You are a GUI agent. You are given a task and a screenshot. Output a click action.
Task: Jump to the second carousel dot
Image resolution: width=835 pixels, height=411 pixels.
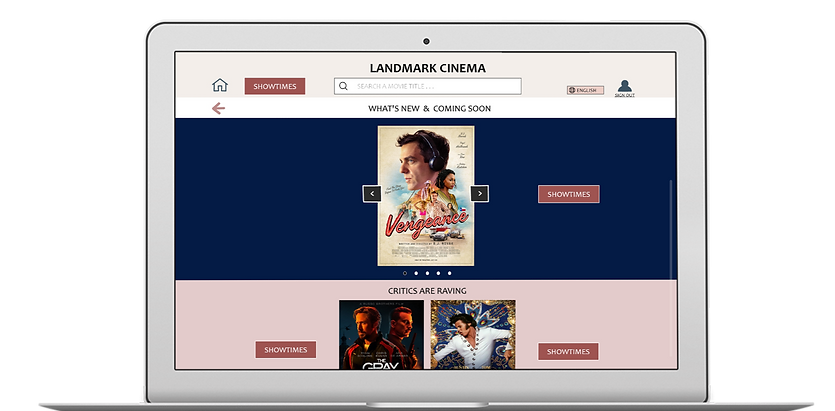click(416, 273)
